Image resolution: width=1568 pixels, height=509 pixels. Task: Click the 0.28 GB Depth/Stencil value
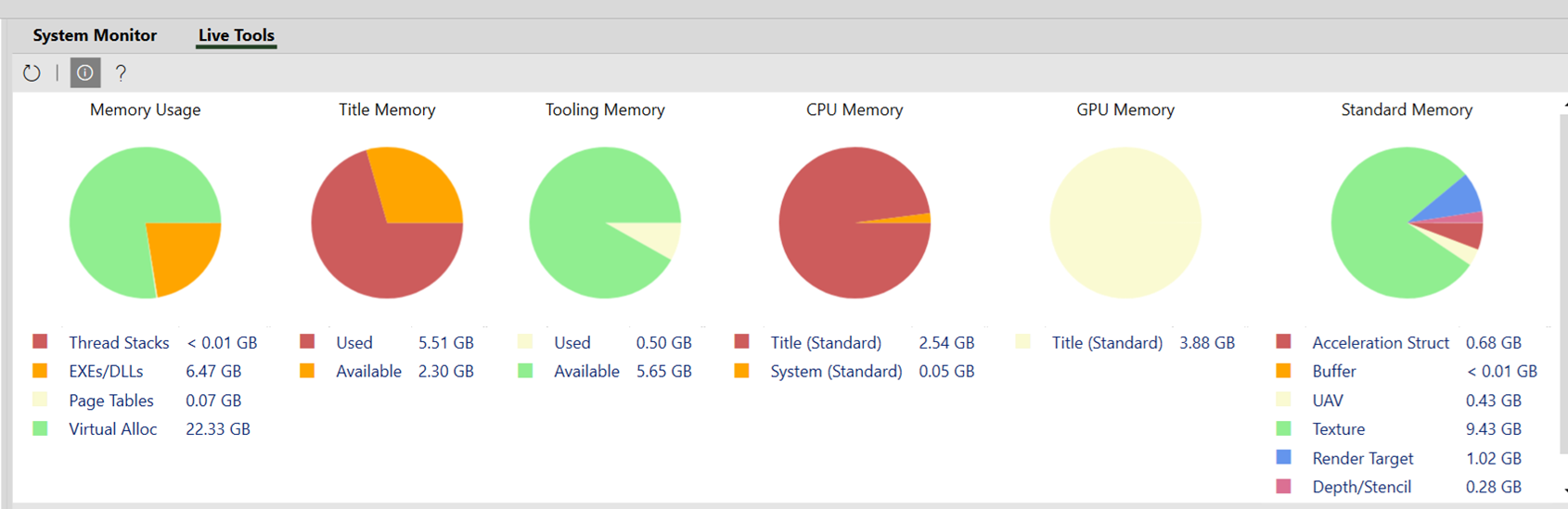(x=1494, y=488)
